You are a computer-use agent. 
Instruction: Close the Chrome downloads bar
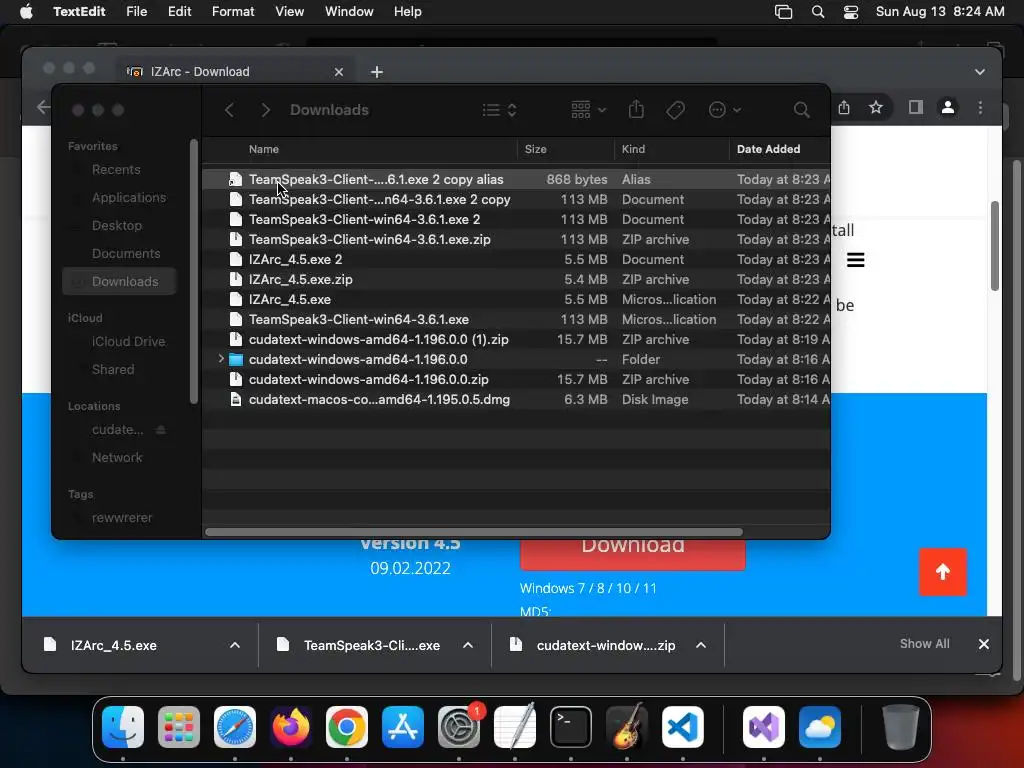point(984,644)
